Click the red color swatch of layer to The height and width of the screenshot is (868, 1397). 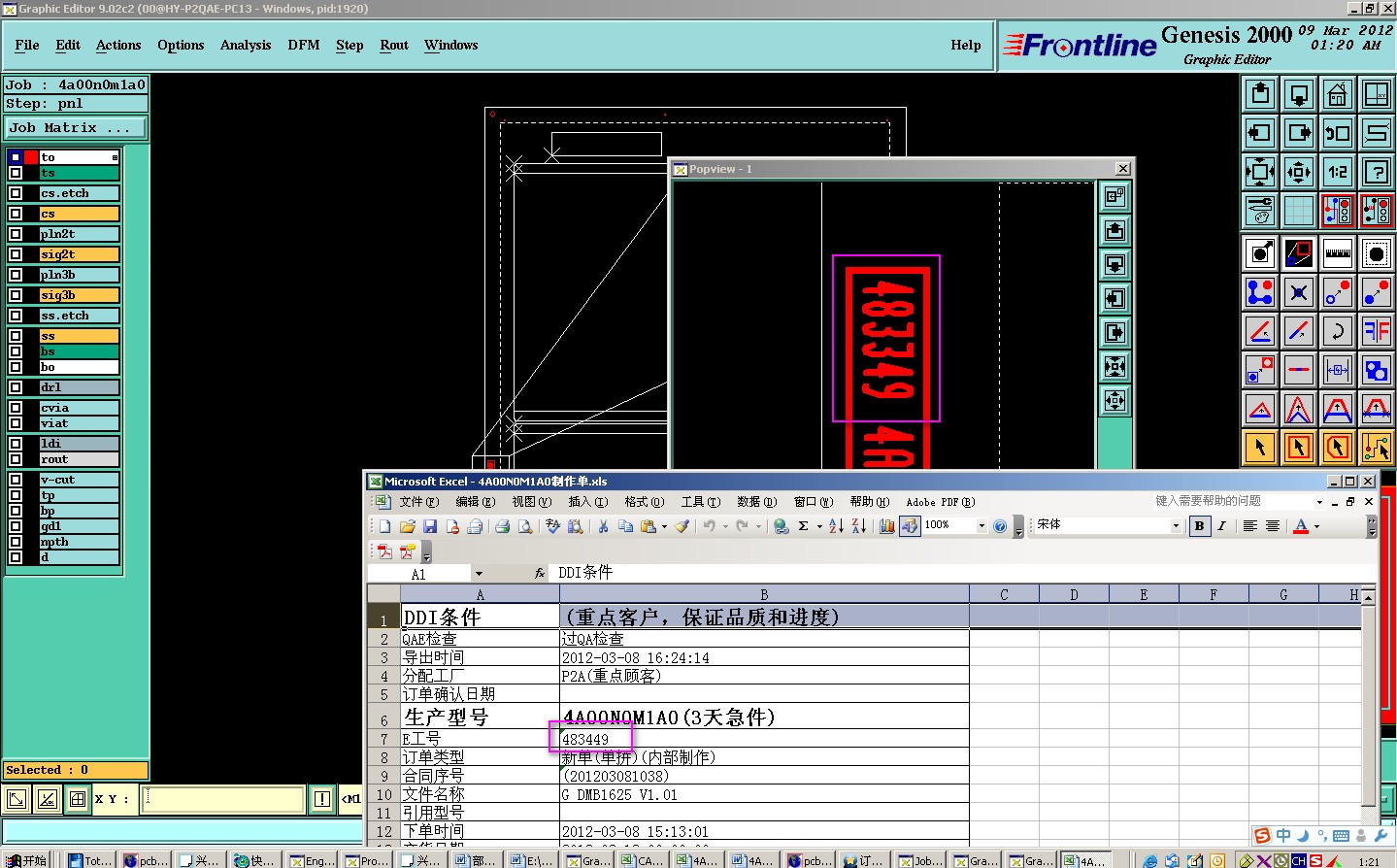coord(31,157)
